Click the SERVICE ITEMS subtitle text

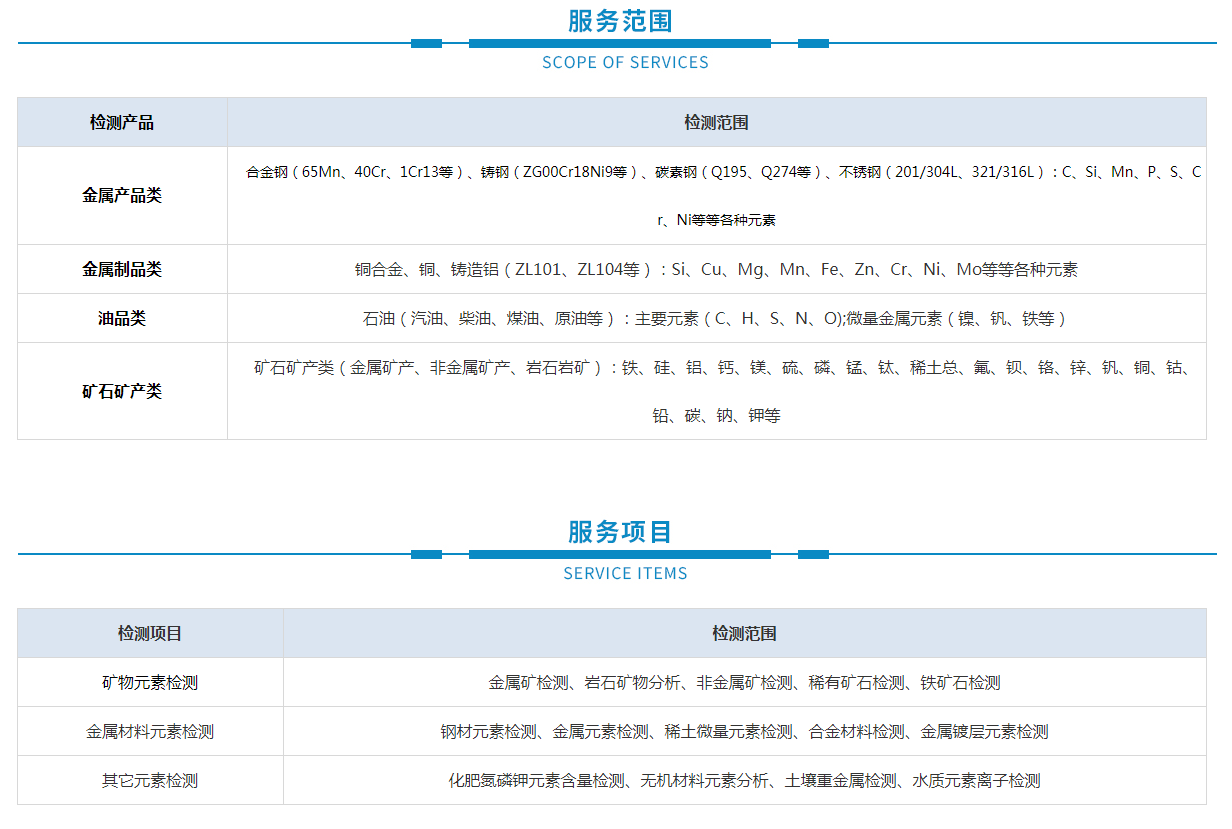click(625, 573)
